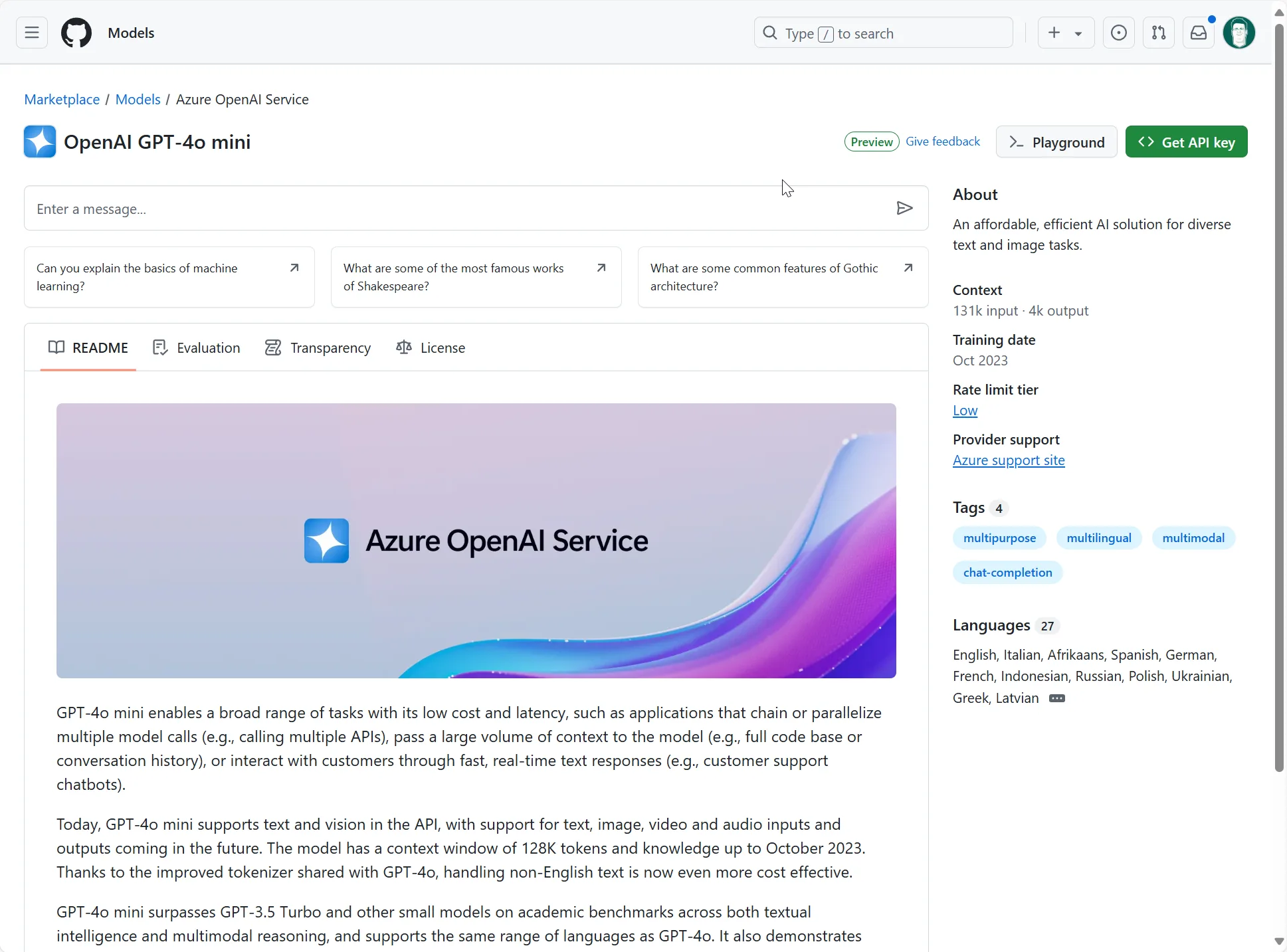Click the Low rate limit tier link
The width and height of the screenshot is (1287, 952).
(965, 411)
